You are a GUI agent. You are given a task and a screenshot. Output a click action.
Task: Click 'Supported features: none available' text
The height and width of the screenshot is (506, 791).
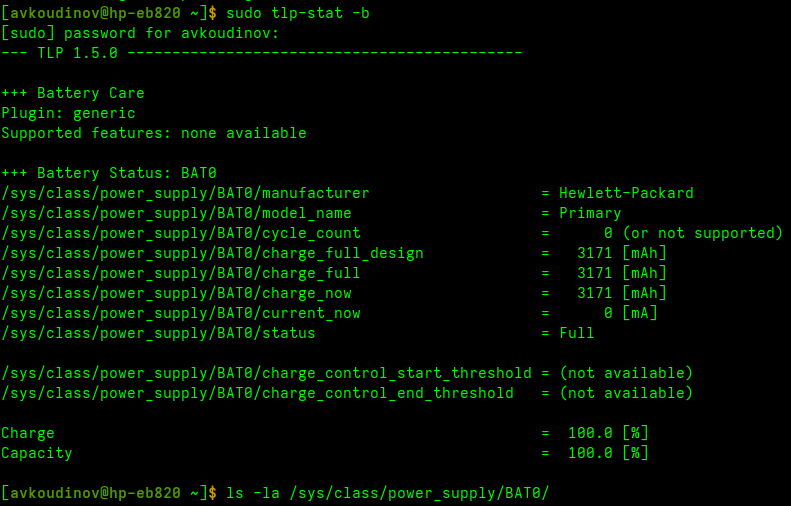coord(154,133)
